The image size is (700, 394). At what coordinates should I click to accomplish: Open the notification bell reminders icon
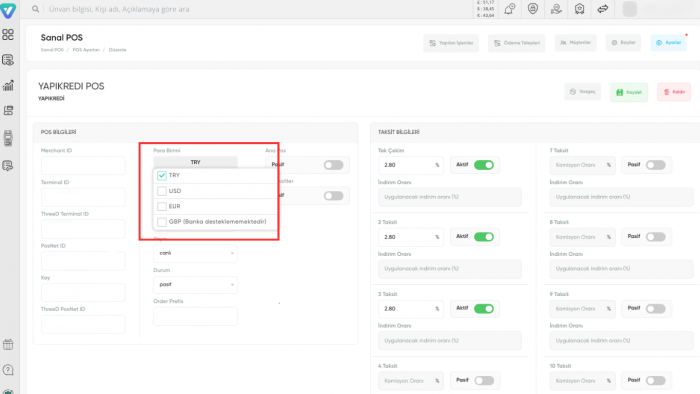509,9
